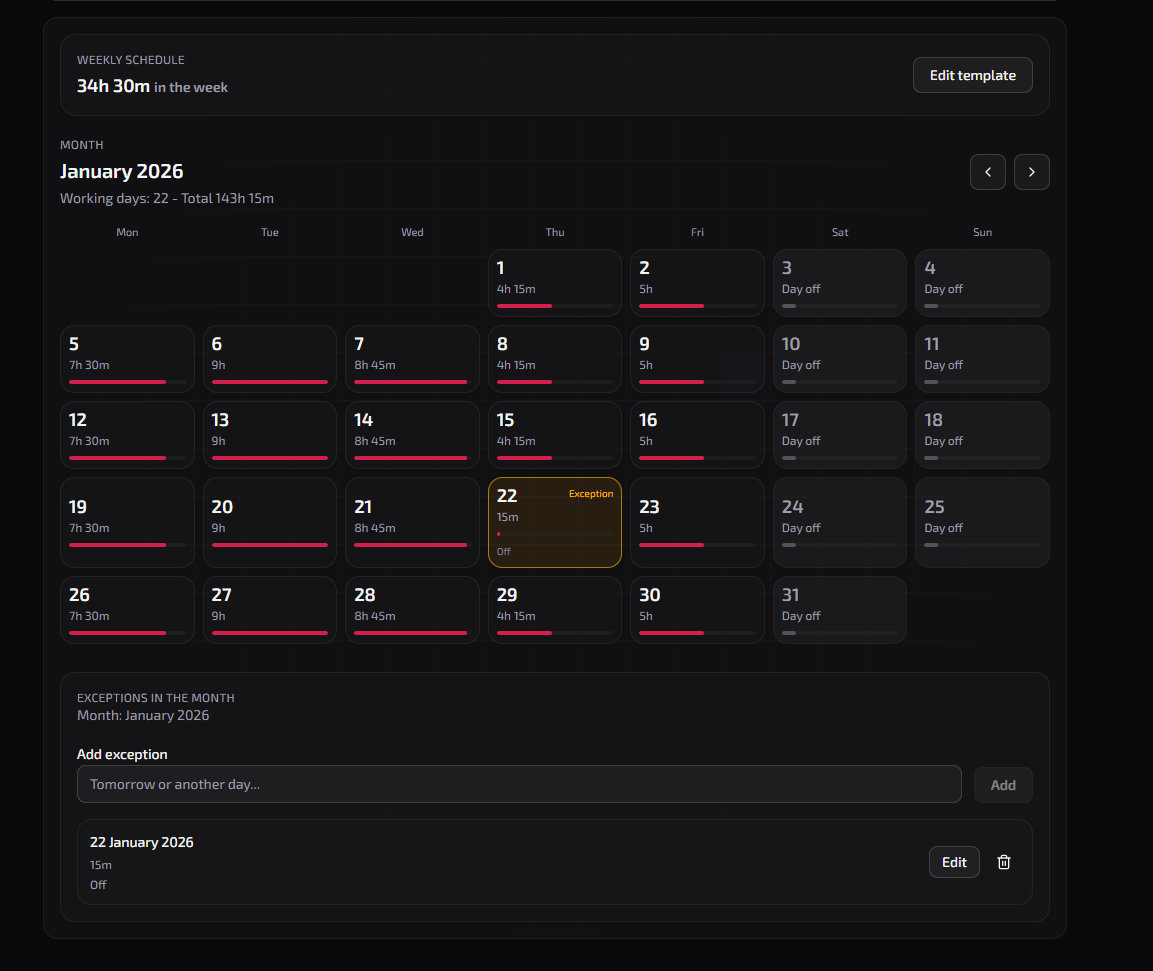Open day 2 with 5h

[x=697, y=283]
